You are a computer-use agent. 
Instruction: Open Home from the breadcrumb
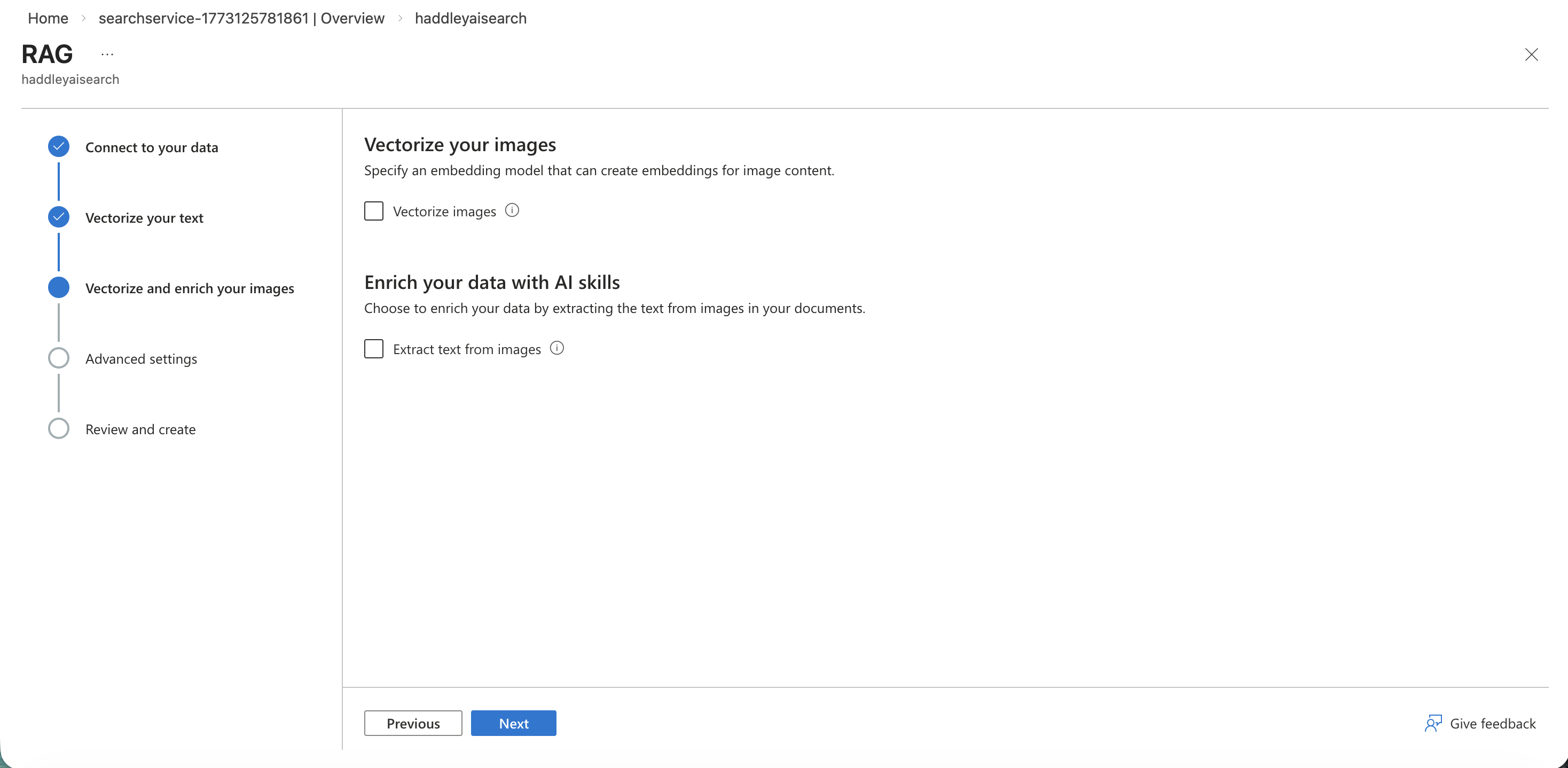(48, 18)
